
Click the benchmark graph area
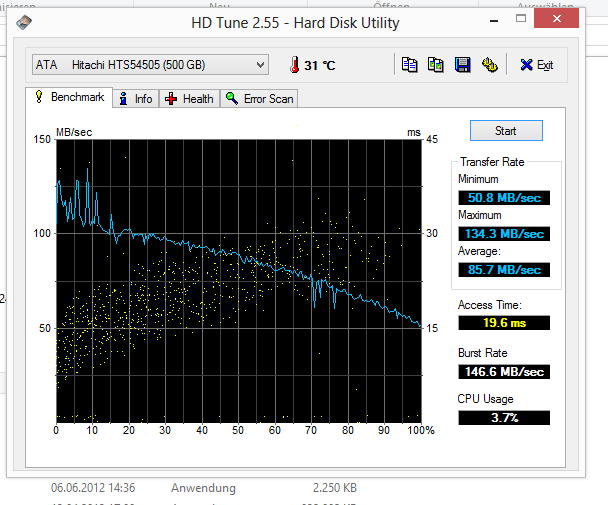[239, 281]
